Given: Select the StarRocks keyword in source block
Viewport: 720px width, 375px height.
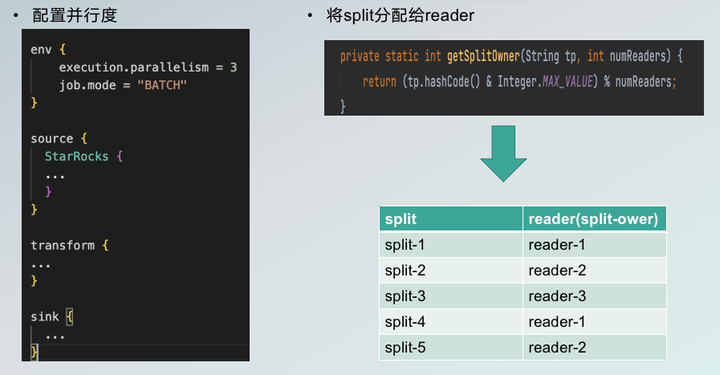Looking at the screenshot, I should tap(77, 157).
